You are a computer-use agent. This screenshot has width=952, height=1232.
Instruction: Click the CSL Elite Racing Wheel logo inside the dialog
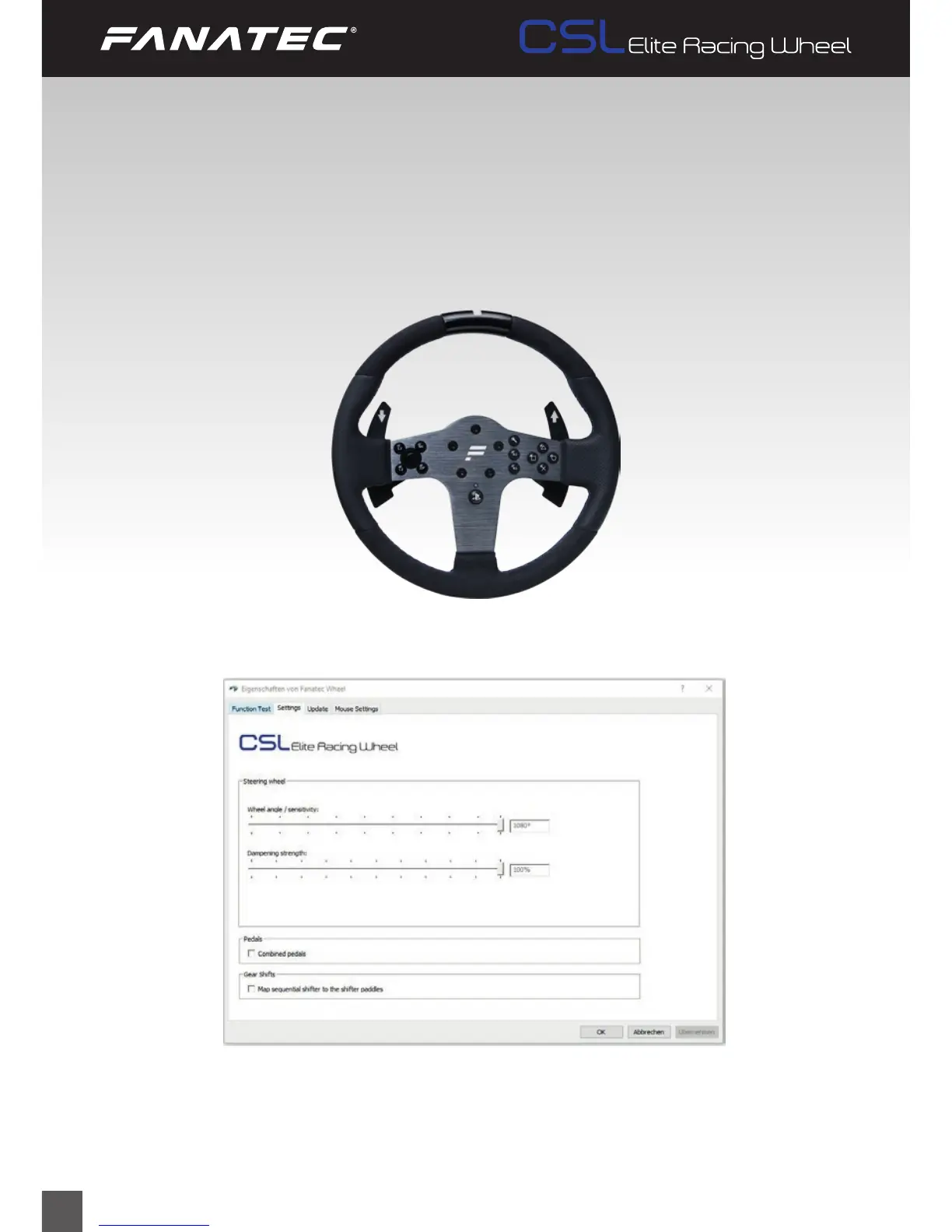tap(318, 744)
